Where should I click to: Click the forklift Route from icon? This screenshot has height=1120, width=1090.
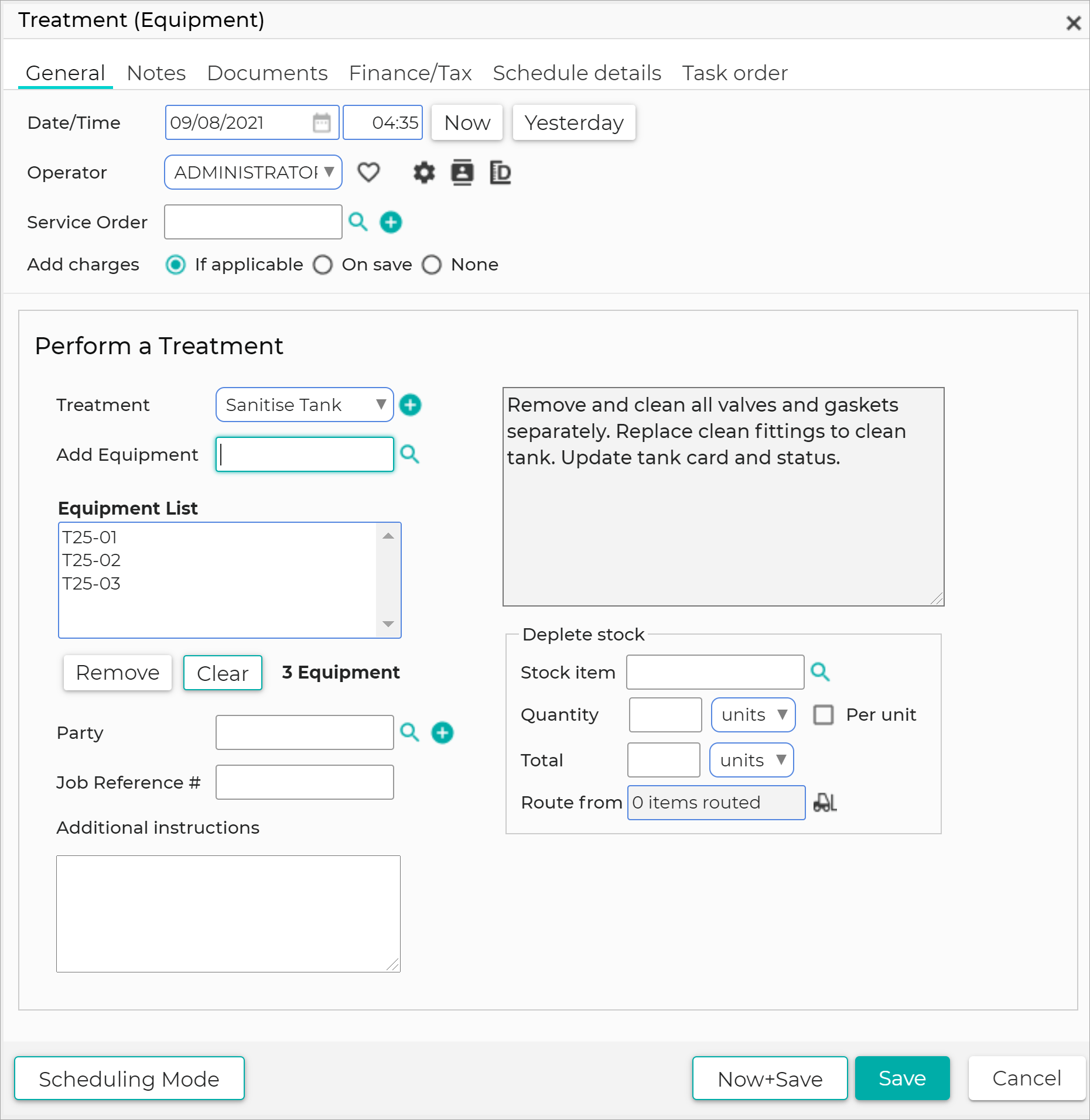click(x=825, y=802)
